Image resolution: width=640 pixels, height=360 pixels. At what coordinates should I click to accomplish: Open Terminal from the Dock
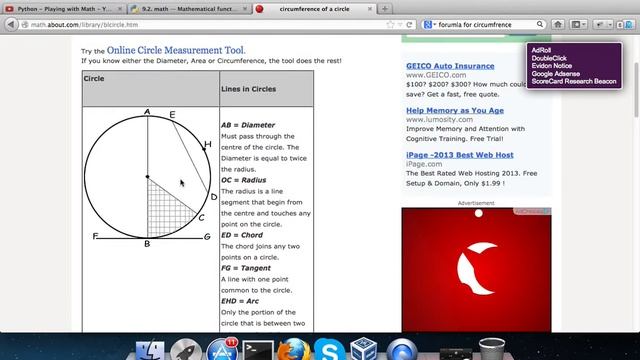[x=258, y=351]
